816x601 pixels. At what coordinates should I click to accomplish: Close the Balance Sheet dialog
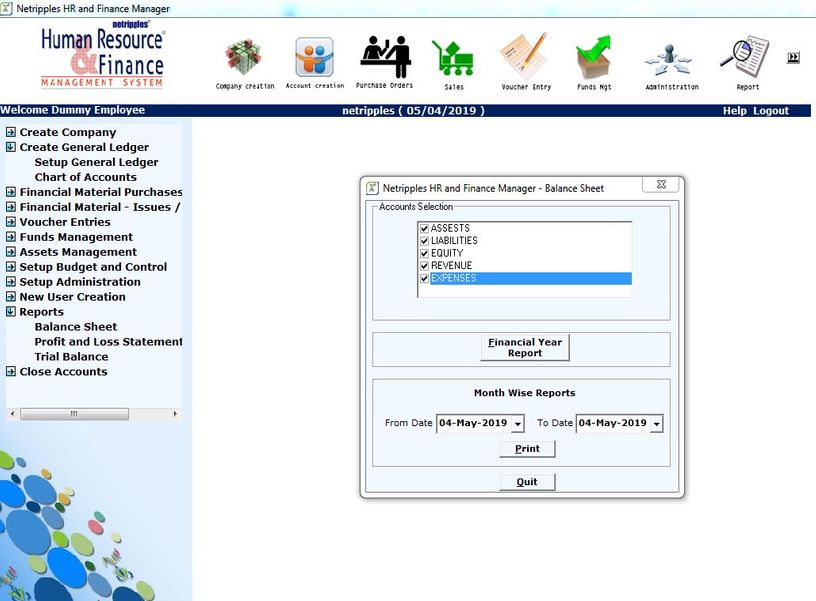click(x=661, y=184)
